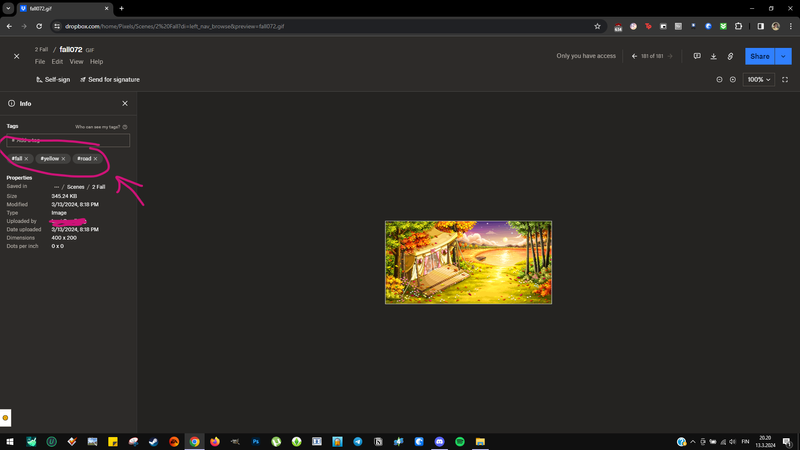Remove the #road tag
The image size is (800, 450).
[95, 159]
